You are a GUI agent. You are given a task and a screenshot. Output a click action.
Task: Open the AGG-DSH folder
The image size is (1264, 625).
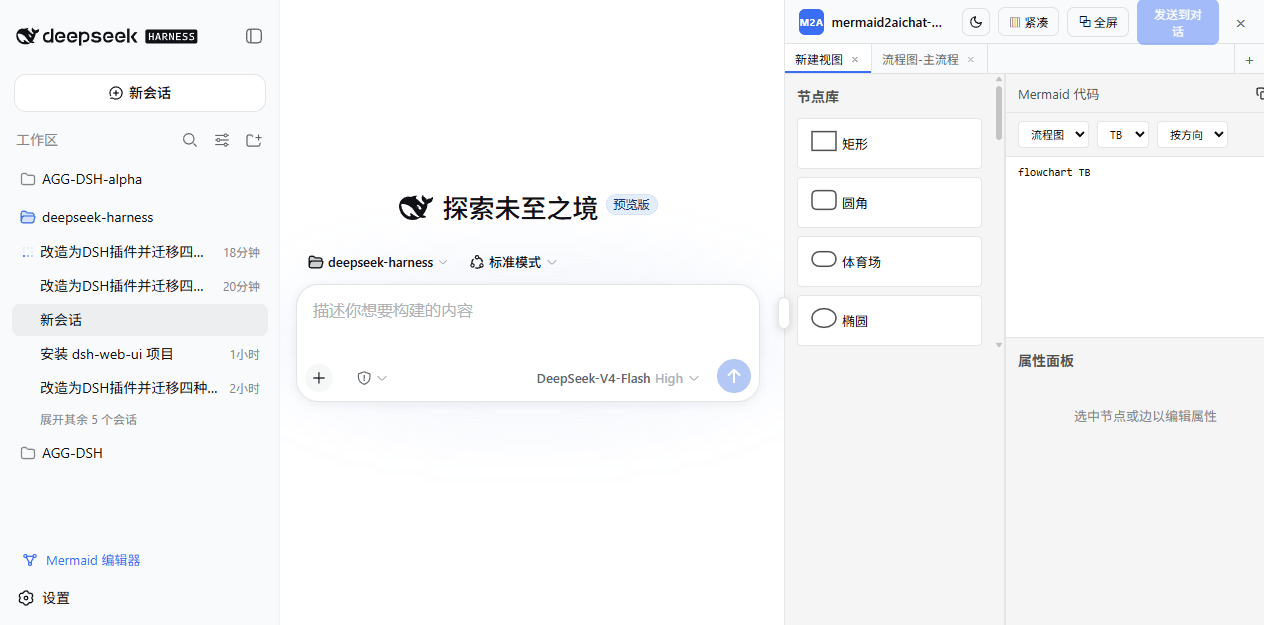pos(140,453)
